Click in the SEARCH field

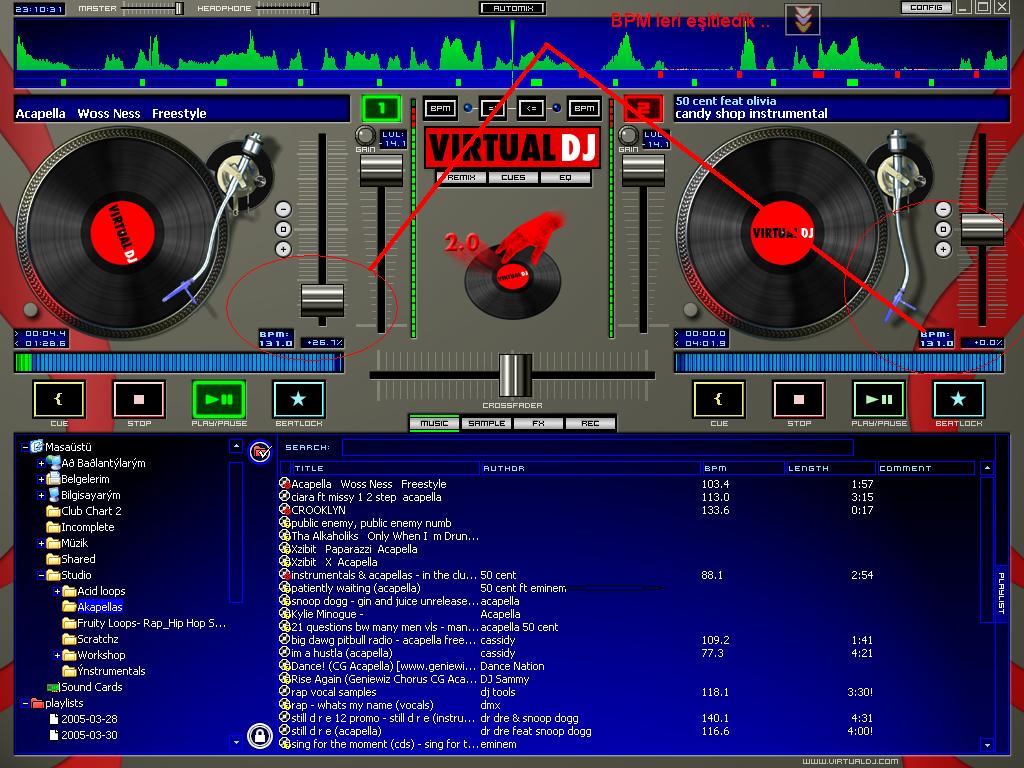[598, 447]
